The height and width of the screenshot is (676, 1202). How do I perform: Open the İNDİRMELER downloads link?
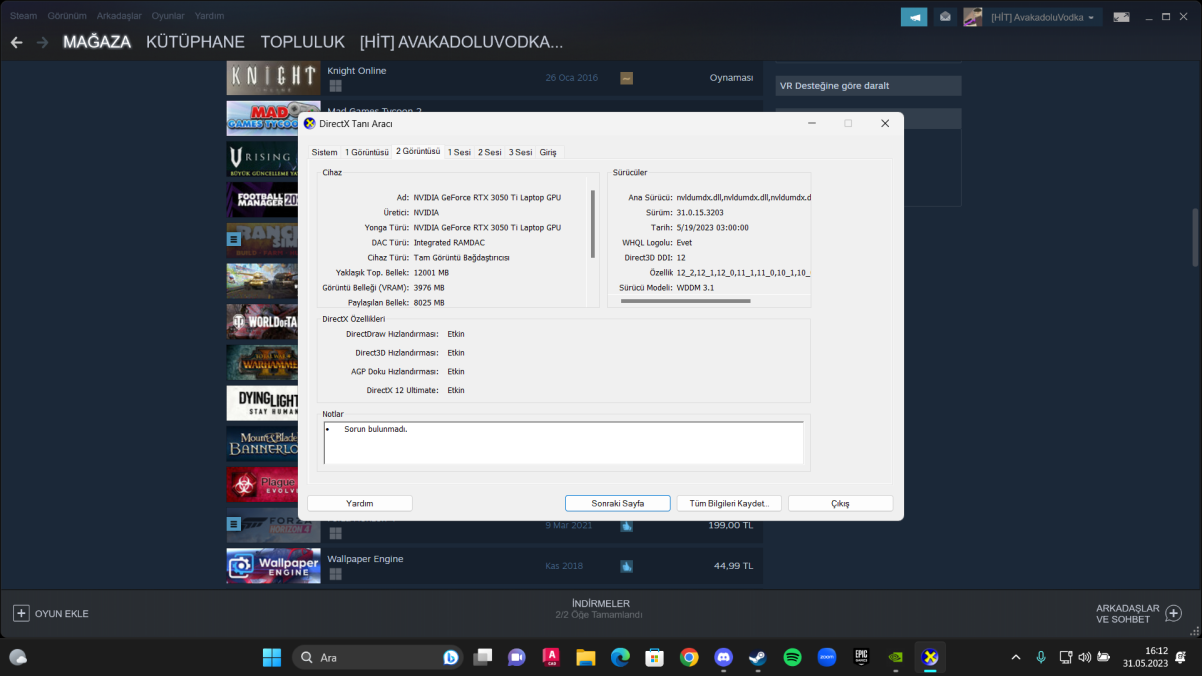coord(600,603)
